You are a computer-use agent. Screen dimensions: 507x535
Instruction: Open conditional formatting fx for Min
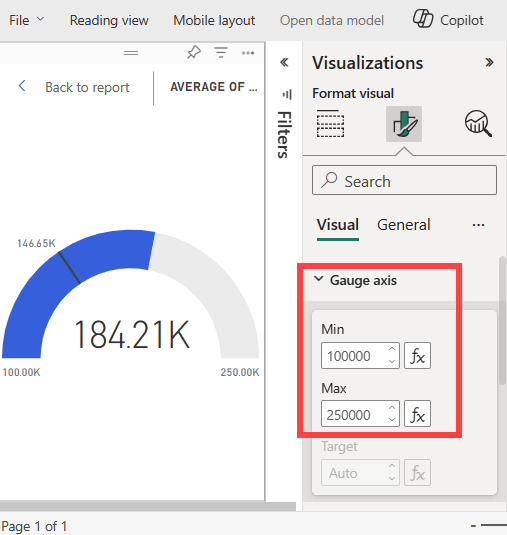pos(417,356)
